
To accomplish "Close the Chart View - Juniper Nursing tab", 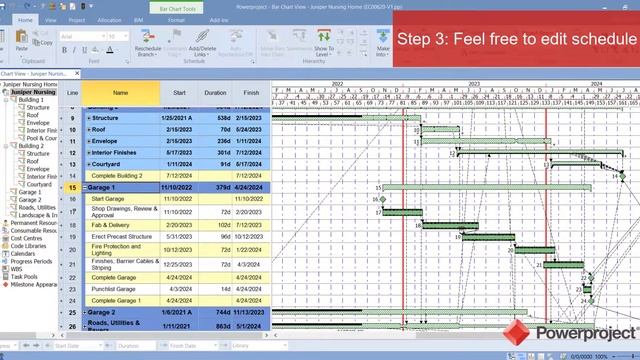I will 77,73.
